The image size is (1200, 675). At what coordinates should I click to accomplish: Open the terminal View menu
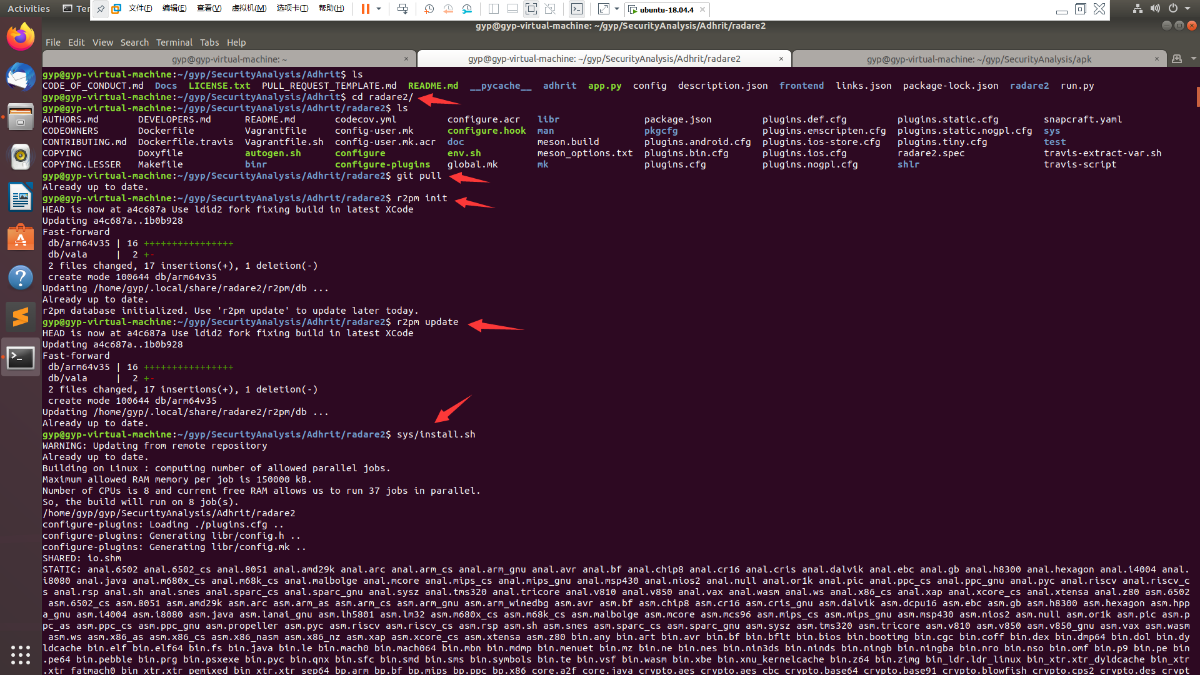(103, 43)
